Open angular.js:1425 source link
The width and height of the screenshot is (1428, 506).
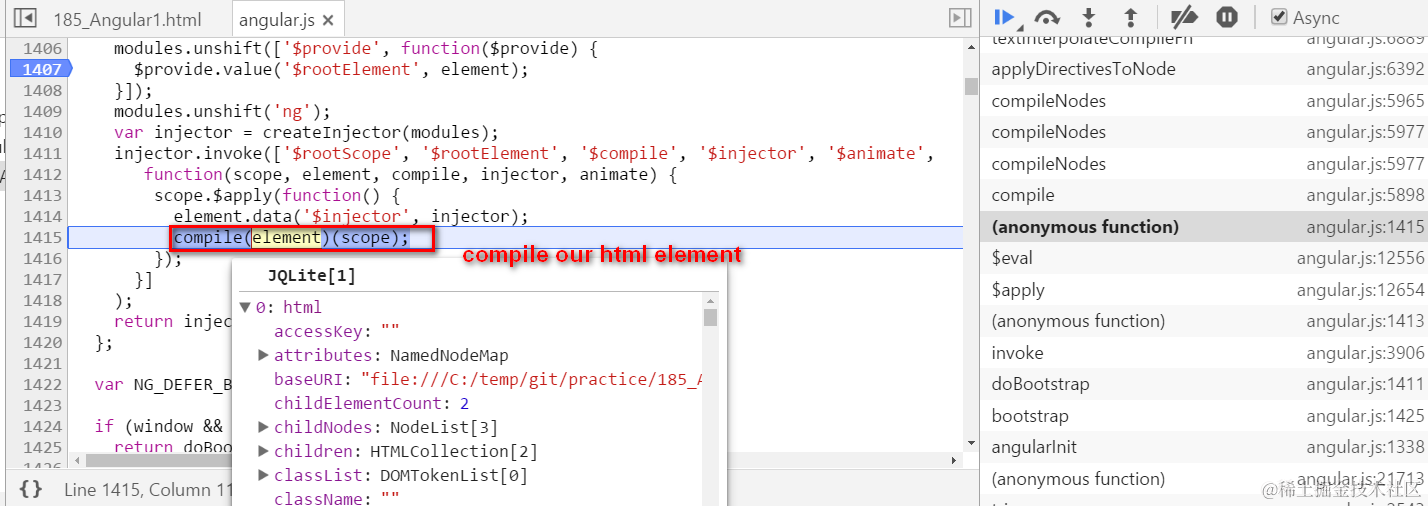(x=1364, y=416)
